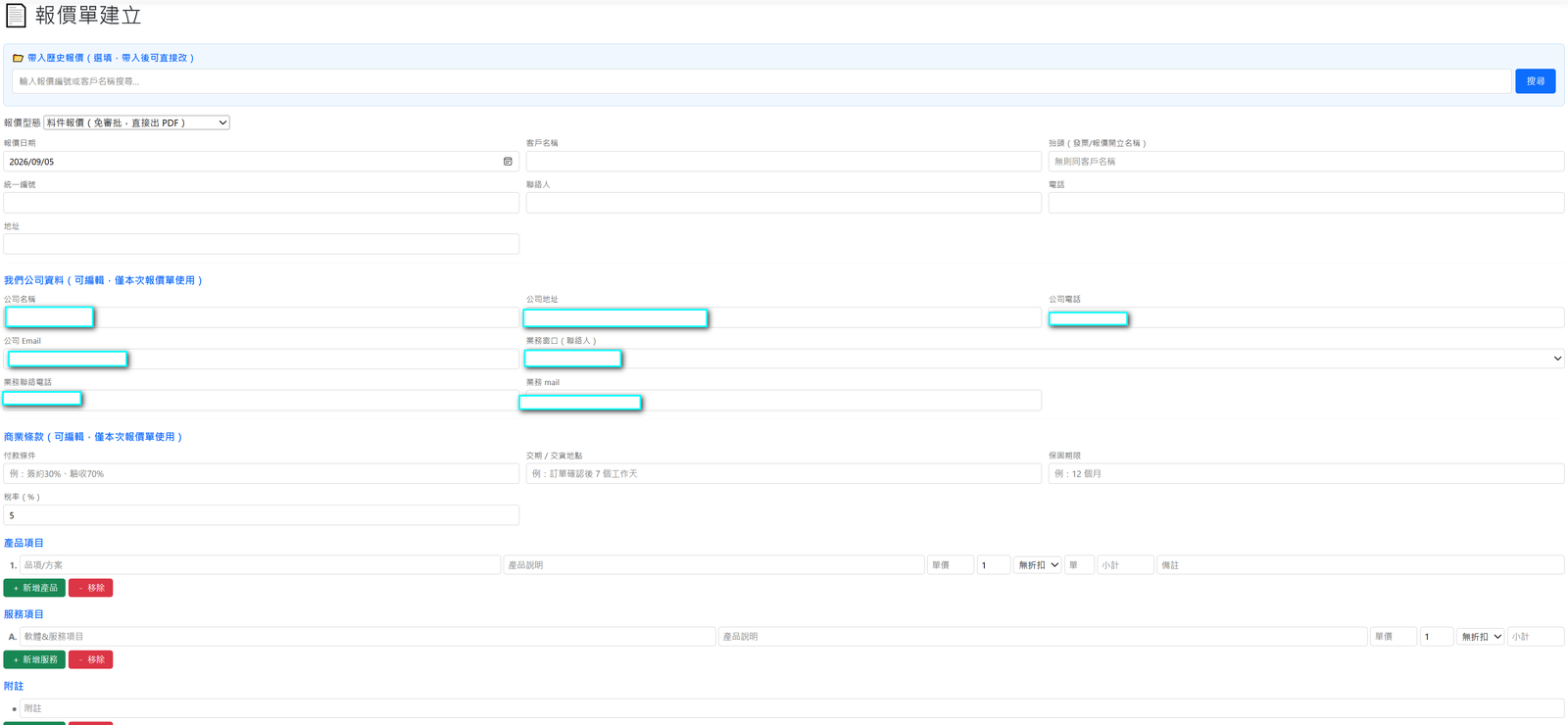Click 單價 field in product row
1568x725 pixels.
(x=950, y=565)
